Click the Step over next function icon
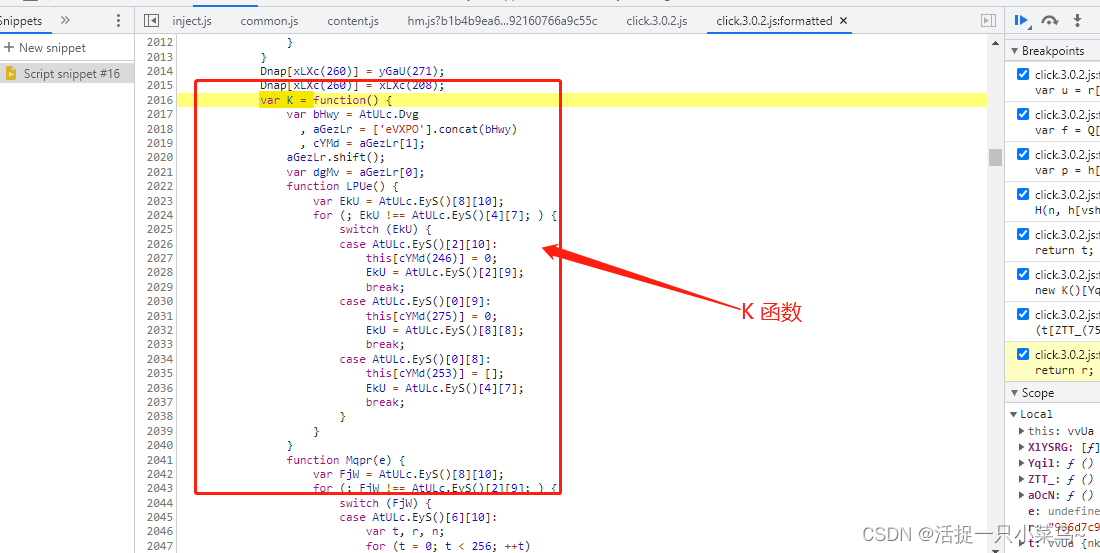The width and height of the screenshot is (1100, 553). (1049, 20)
